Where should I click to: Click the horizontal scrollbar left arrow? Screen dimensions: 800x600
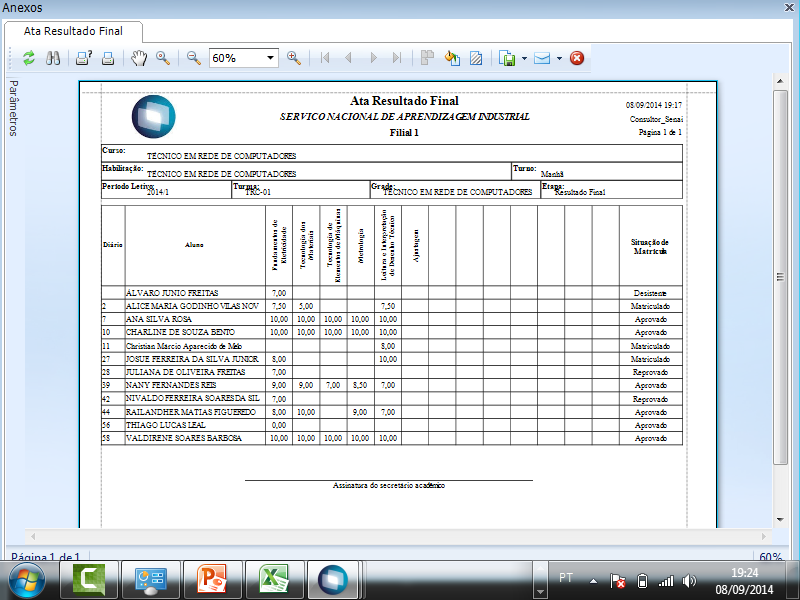pyautogui.click(x=33, y=536)
